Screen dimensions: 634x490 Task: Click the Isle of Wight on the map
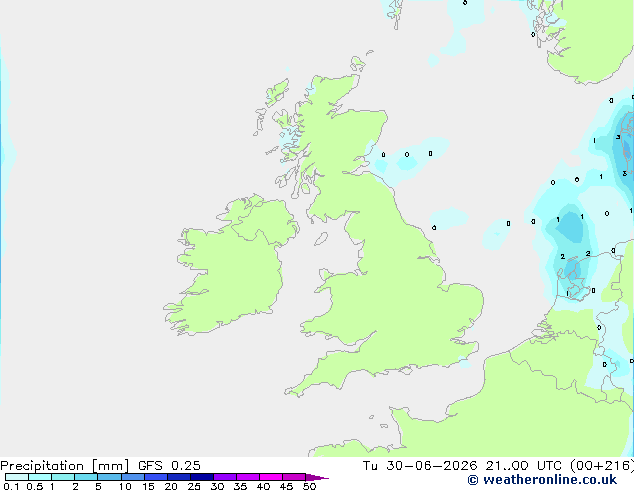406,370
